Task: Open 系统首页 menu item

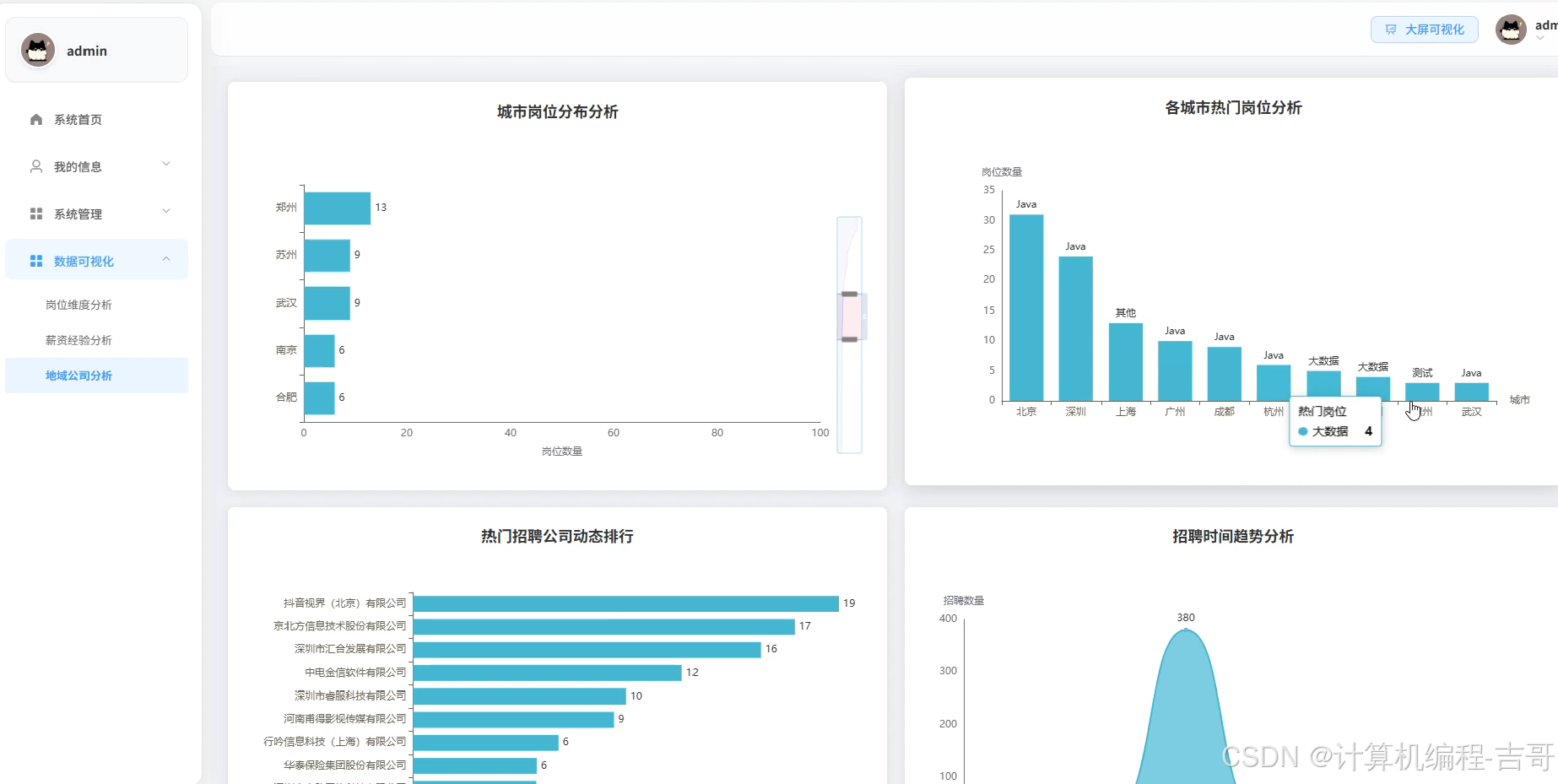Action: (96, 120)
